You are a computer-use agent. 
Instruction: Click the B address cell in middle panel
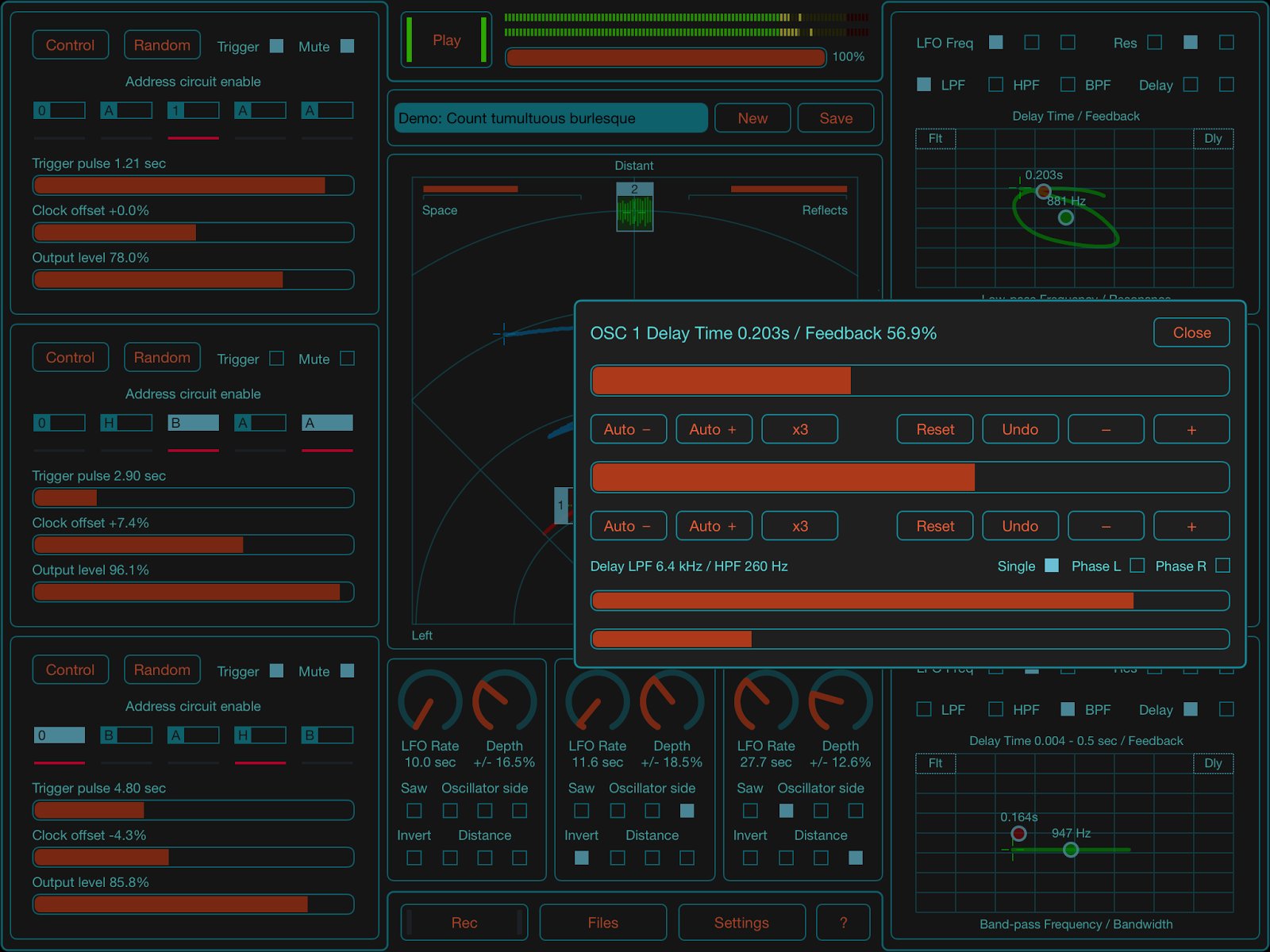pyautogui.click(x=194, y=423)
